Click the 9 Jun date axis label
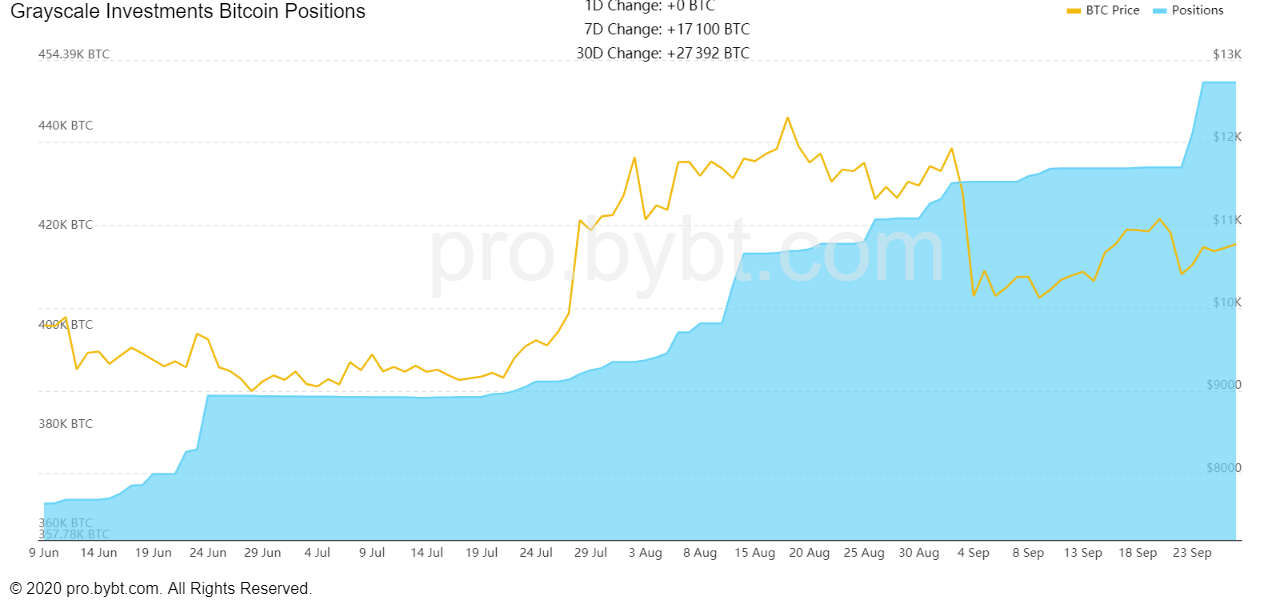Viewport: 1280px width, 600px height. pos(44,552)
